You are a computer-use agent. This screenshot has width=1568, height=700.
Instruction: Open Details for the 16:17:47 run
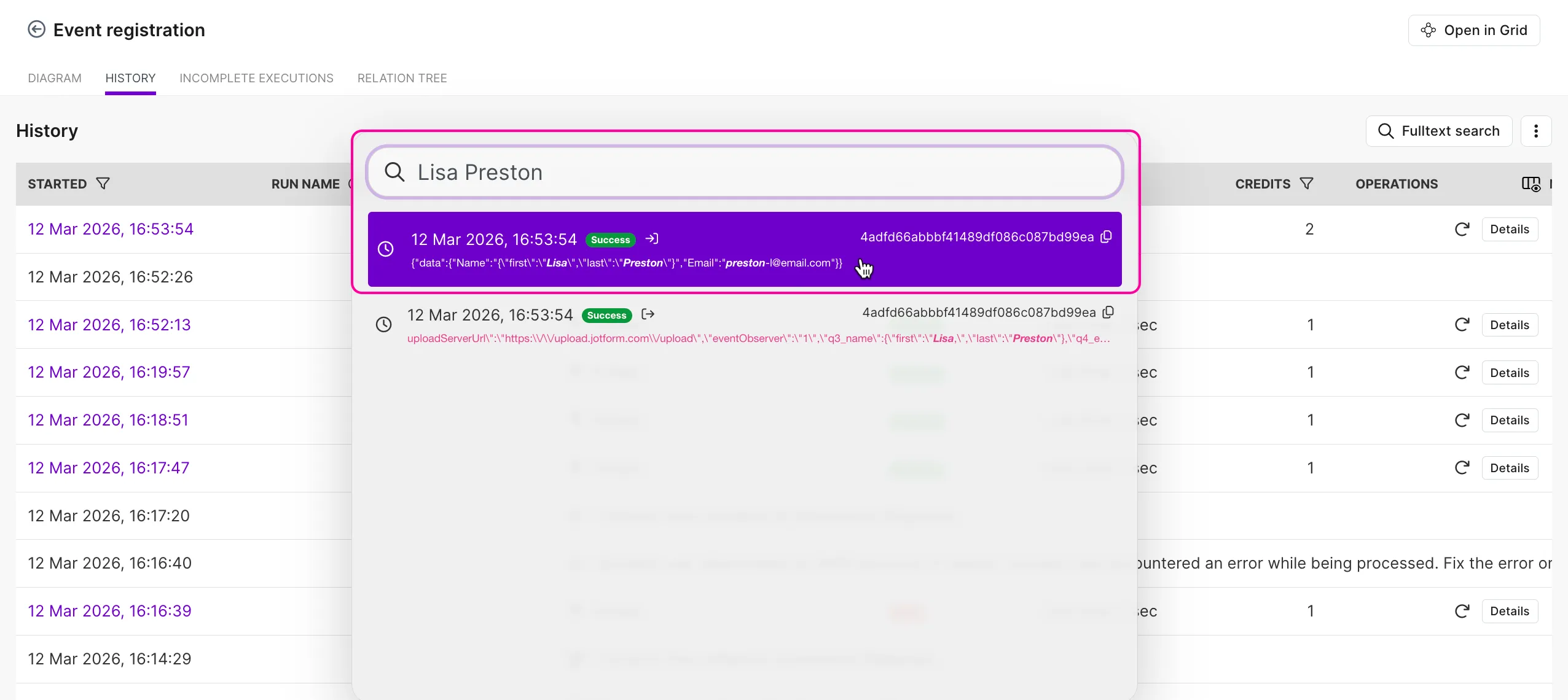tap(1510, 468)
